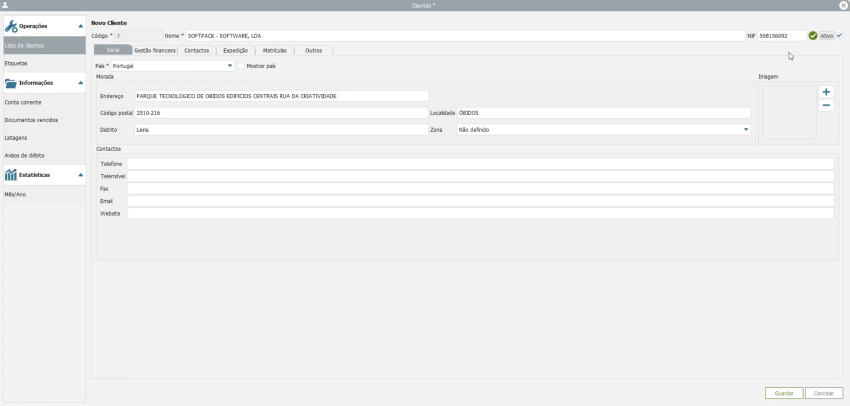Close the Clientes window
The width and height of the screenshot is (850, 406).
coord(843,5)
